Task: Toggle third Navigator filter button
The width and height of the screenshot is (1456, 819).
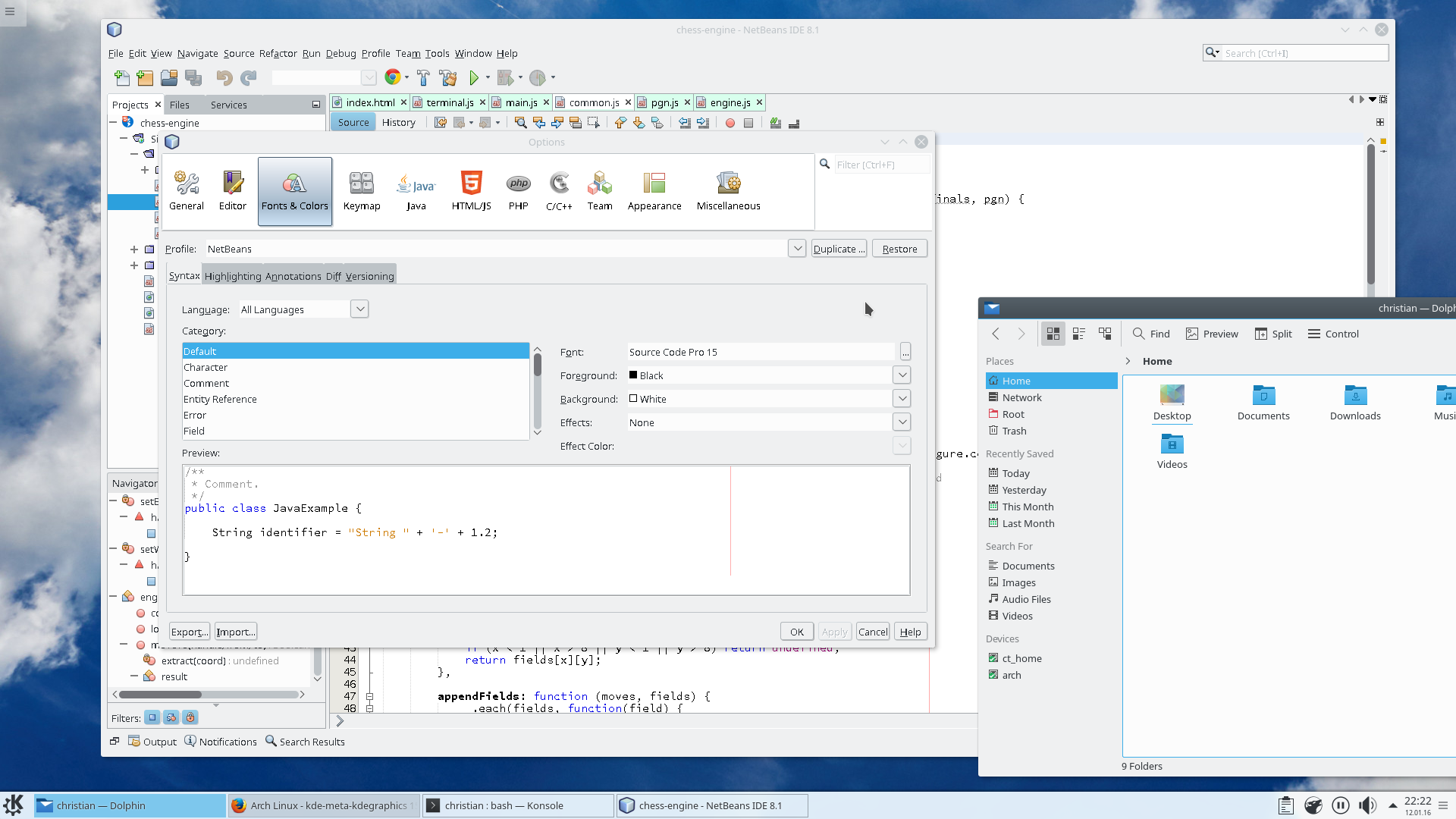Action: [x=190, y=717]
